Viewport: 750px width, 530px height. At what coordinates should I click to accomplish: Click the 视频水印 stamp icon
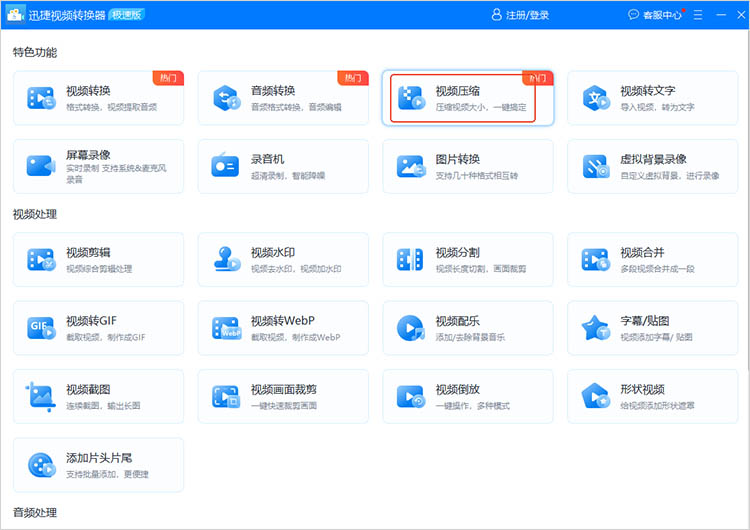pyautogui.click(x=226, y=259)
